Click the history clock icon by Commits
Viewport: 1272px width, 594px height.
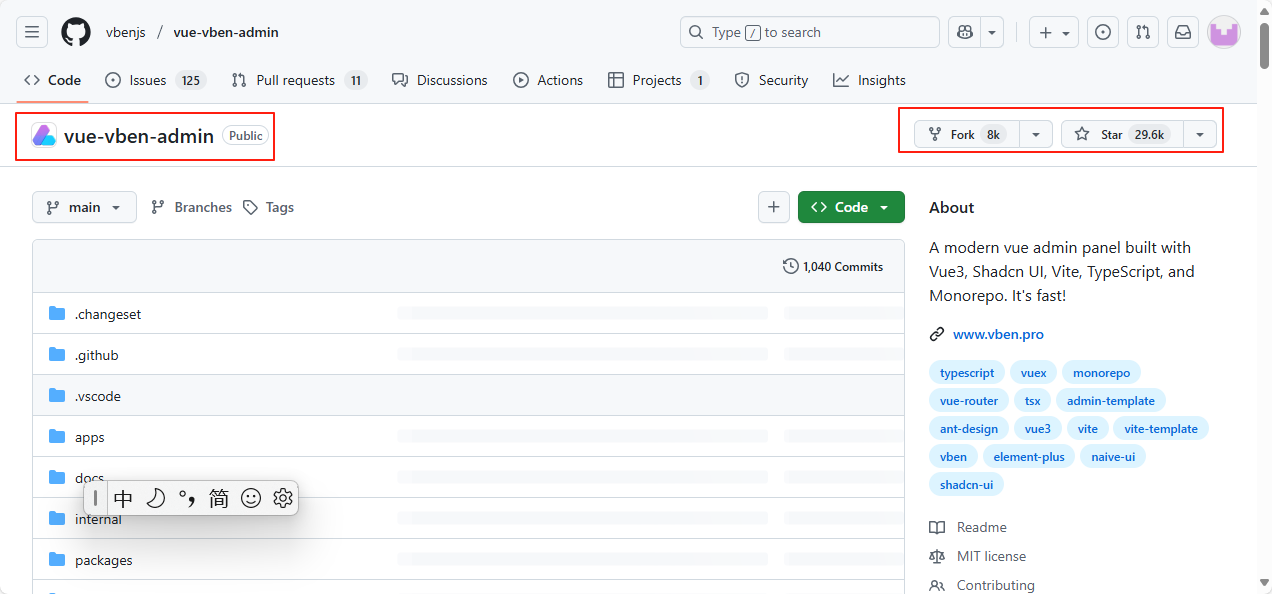click(791, 266)
